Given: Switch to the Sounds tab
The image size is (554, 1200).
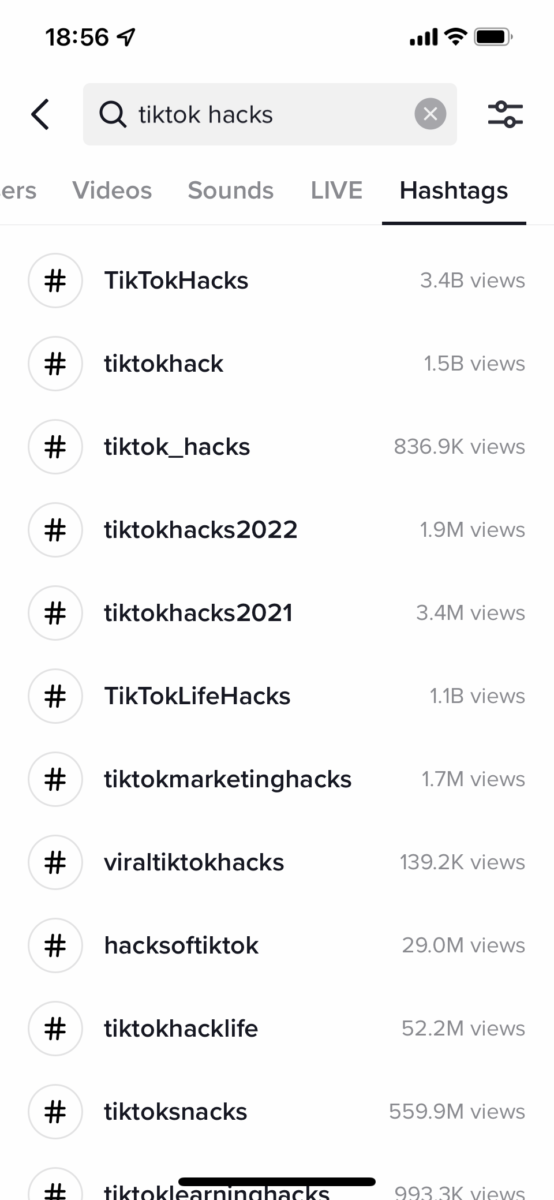Looking at the screenshot, I should click(x=231, y=190).
